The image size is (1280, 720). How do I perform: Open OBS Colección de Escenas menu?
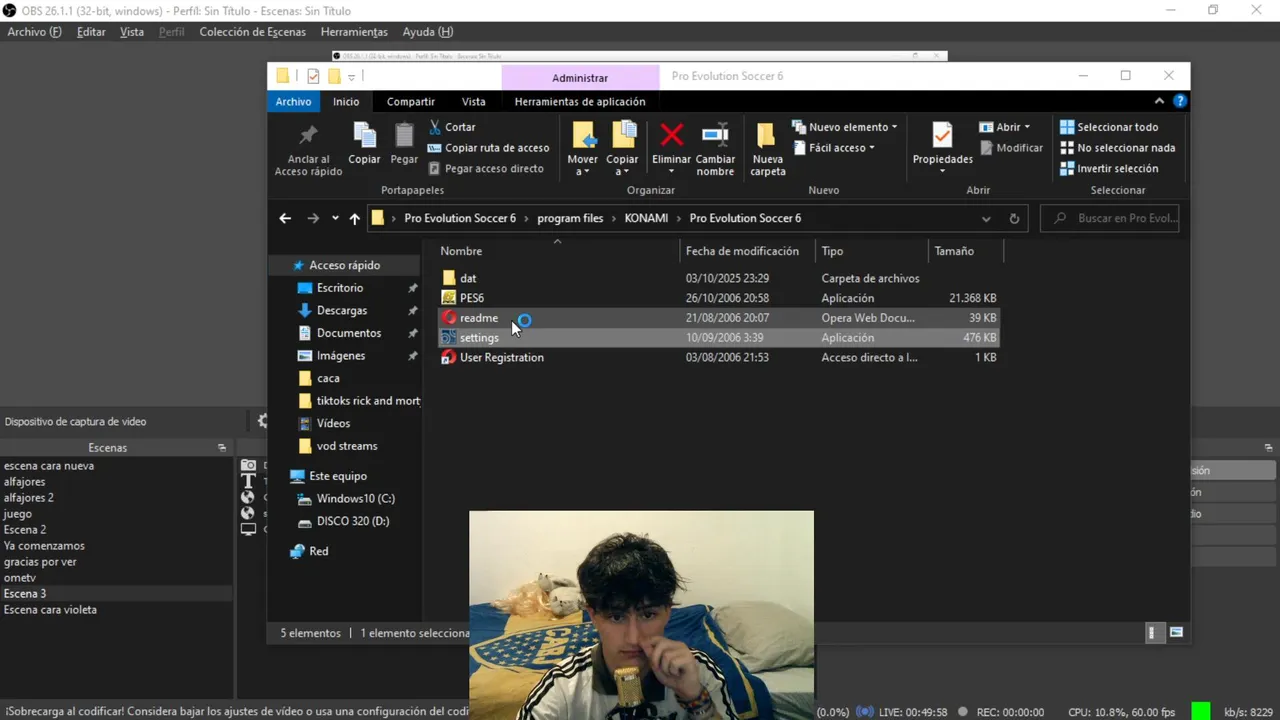click(x=252, y=32)
